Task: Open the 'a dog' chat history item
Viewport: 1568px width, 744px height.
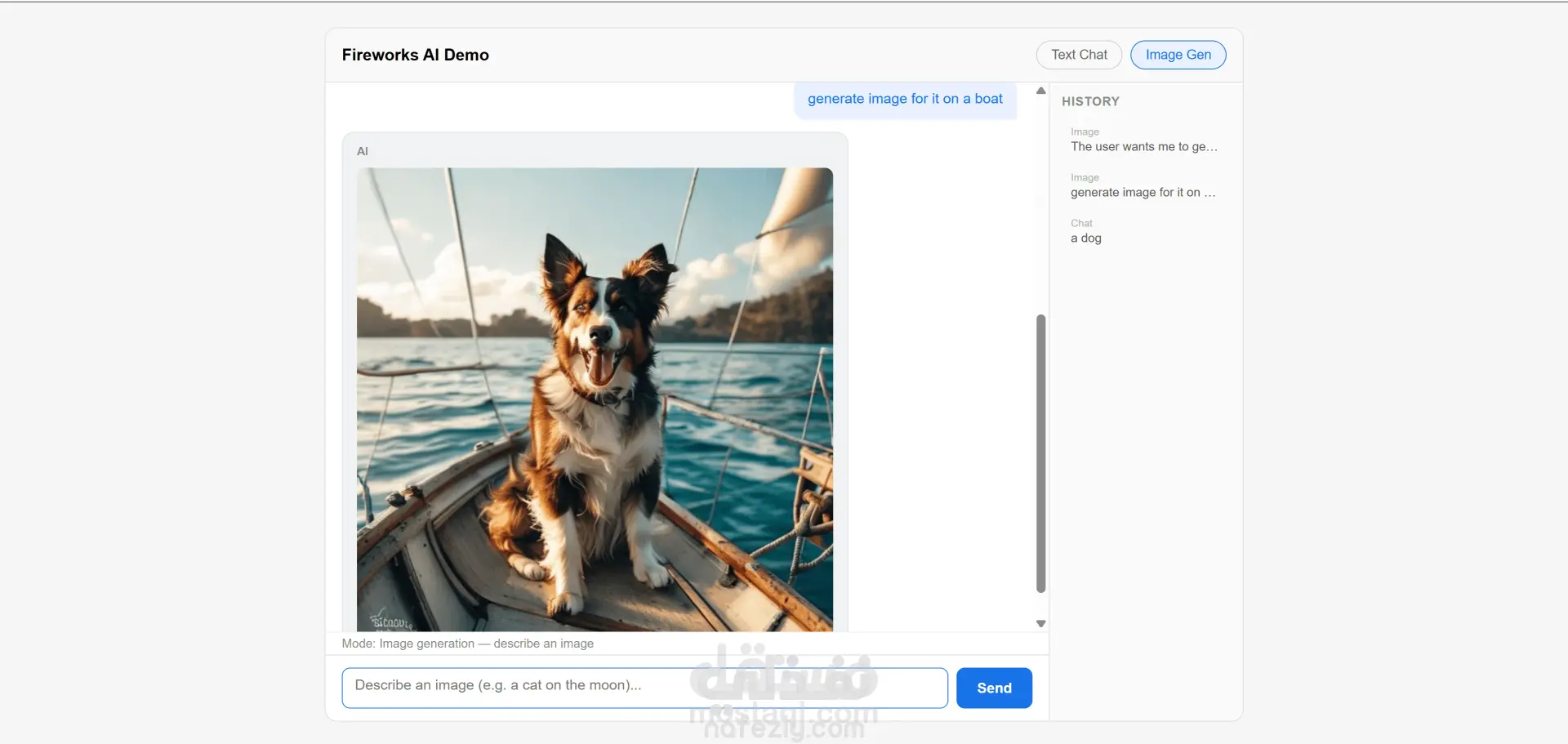Action: [x=1144, y=232]
